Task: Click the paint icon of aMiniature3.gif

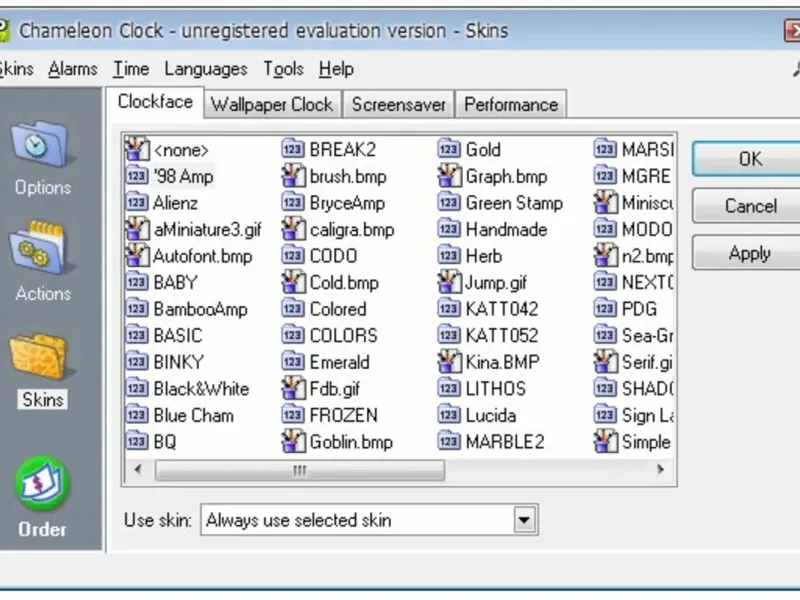Action: 137,229
